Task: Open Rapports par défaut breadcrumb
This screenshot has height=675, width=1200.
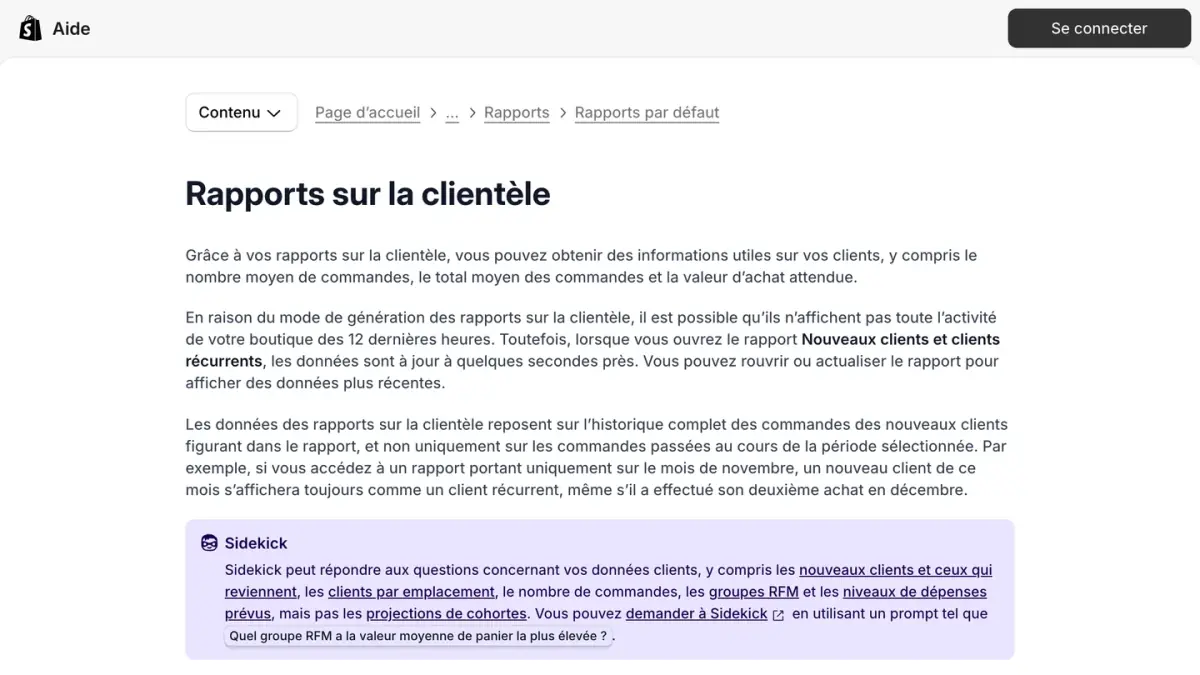Action: pos(647,112)
